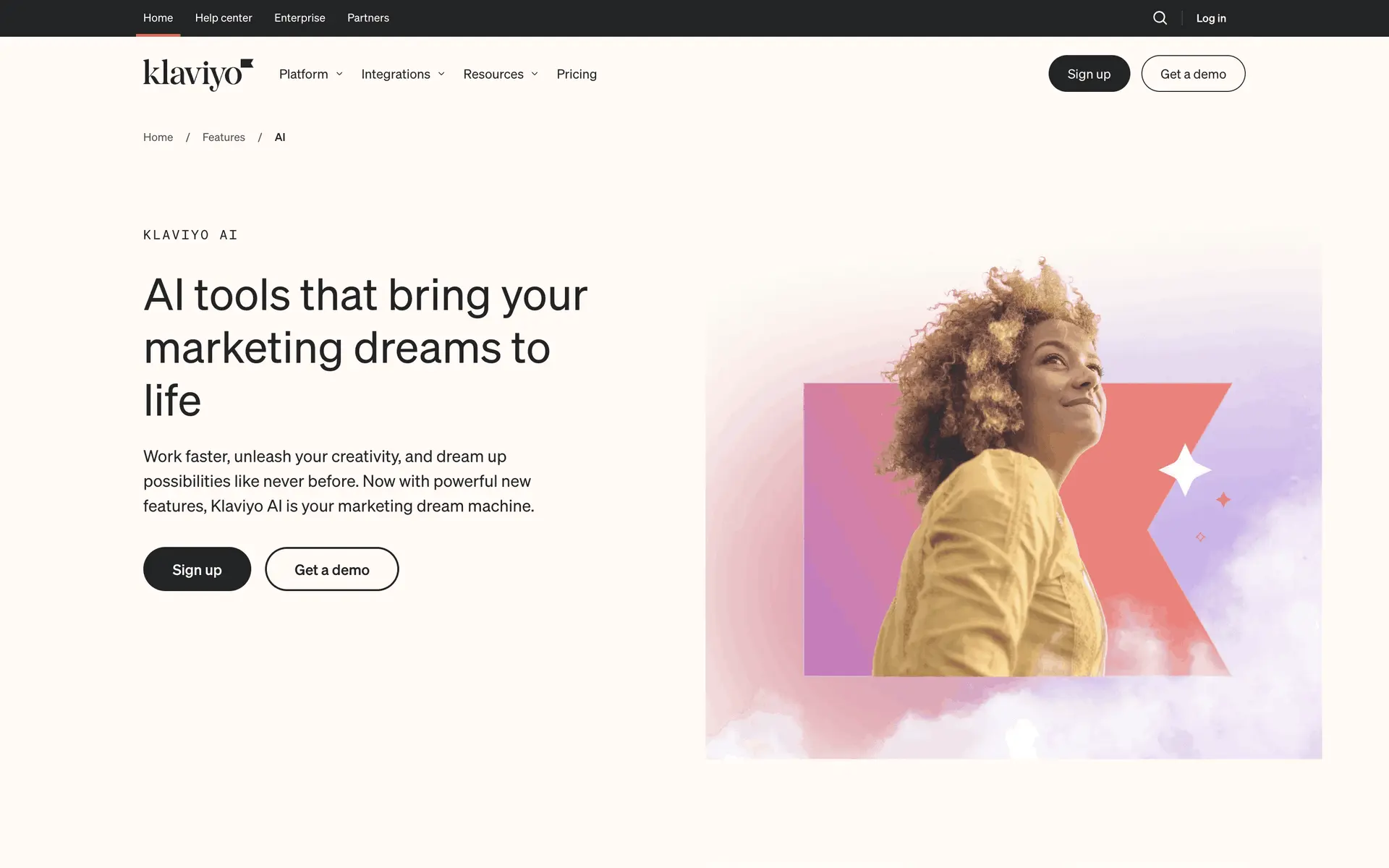The image size is (1389, 868).
Task: Click the white sparkle star in hero image
Action: click(x=1185, y=470)
